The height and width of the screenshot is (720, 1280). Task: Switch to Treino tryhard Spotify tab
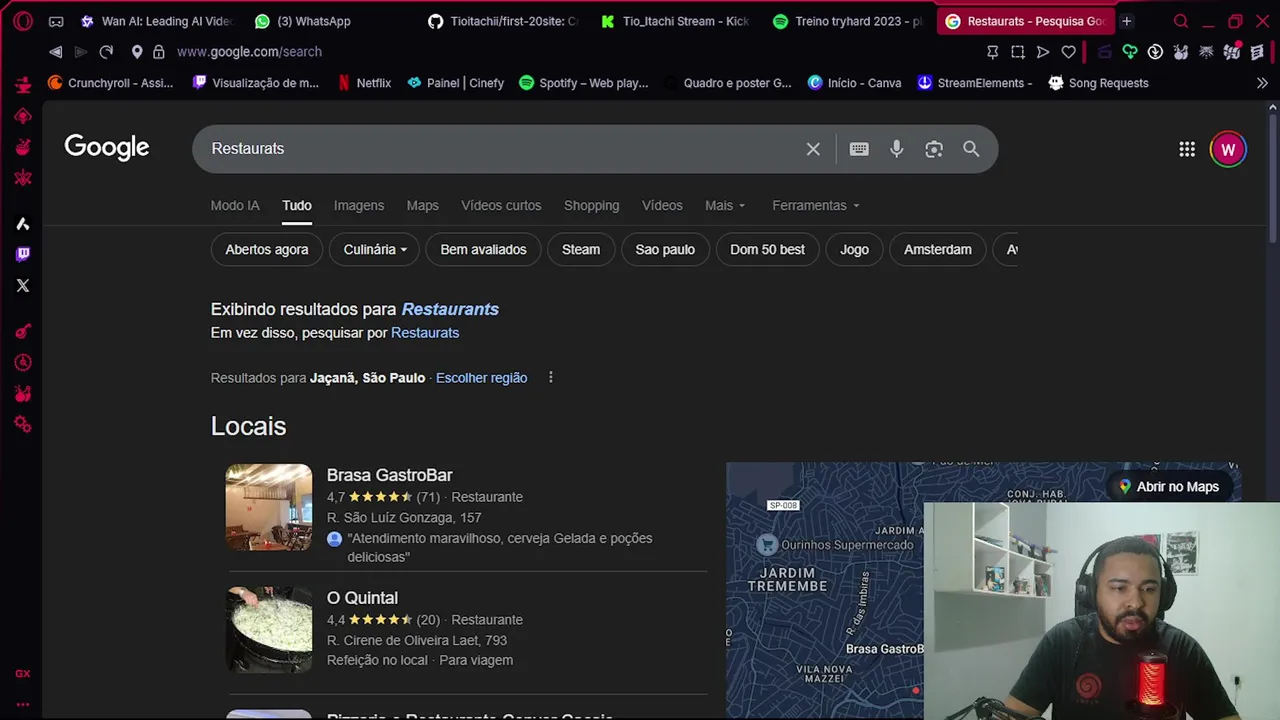(x=849, y=21)
